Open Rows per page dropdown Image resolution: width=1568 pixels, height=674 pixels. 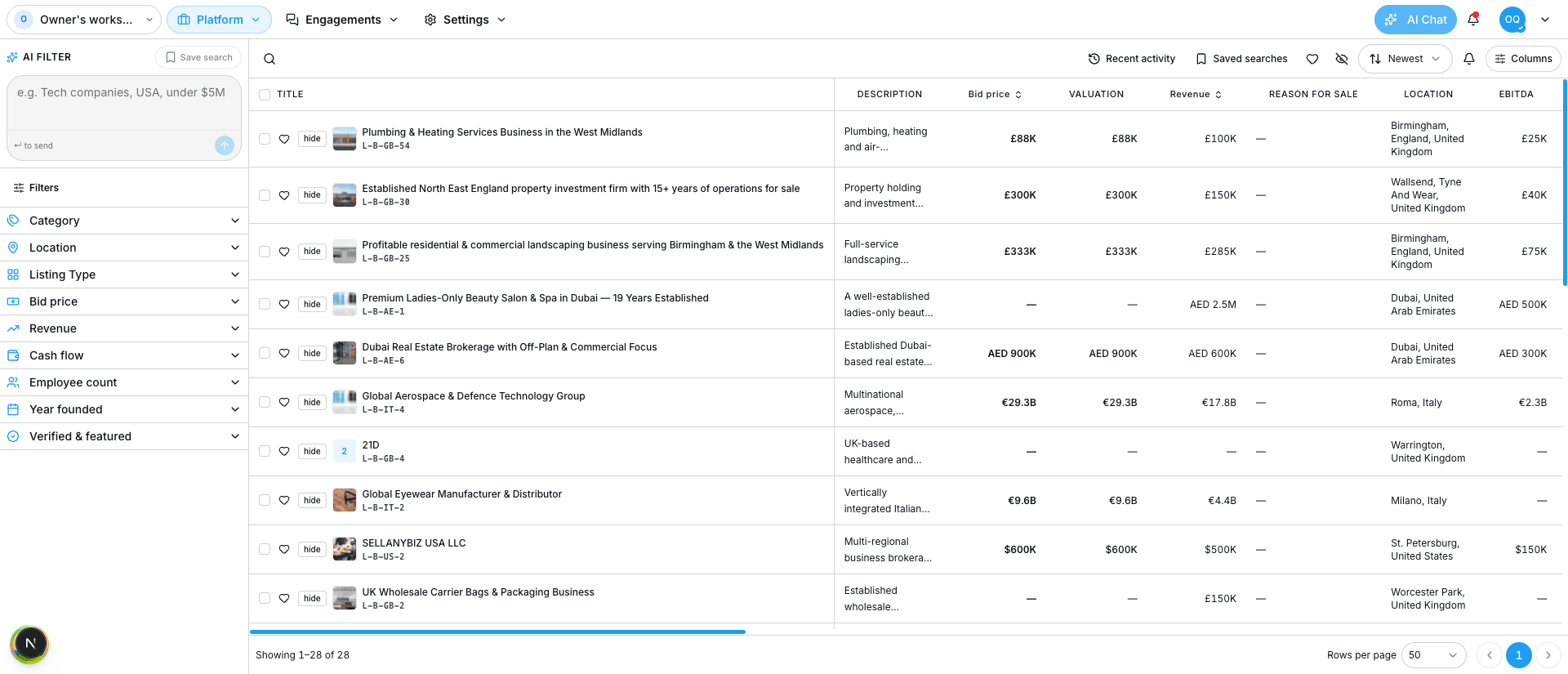point(1433,655)
